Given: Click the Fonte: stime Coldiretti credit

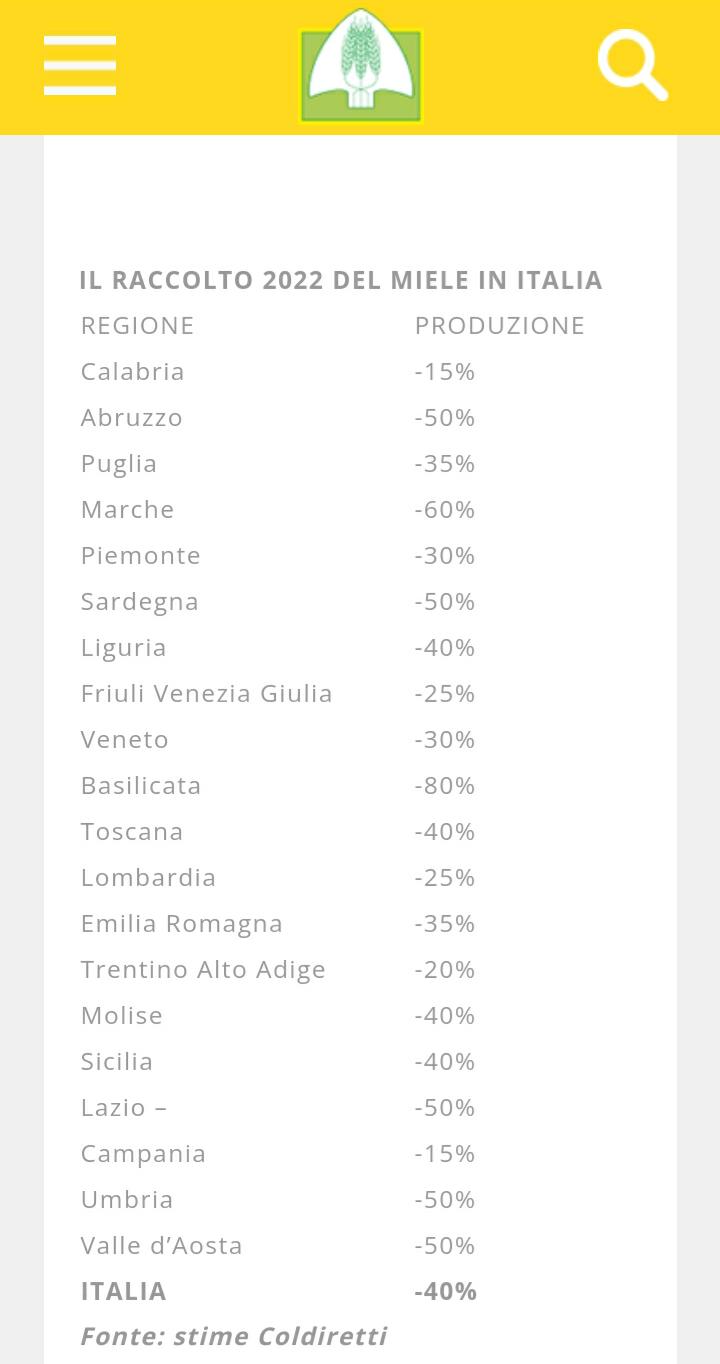Looking at the screenshot, I should 233,1336.
